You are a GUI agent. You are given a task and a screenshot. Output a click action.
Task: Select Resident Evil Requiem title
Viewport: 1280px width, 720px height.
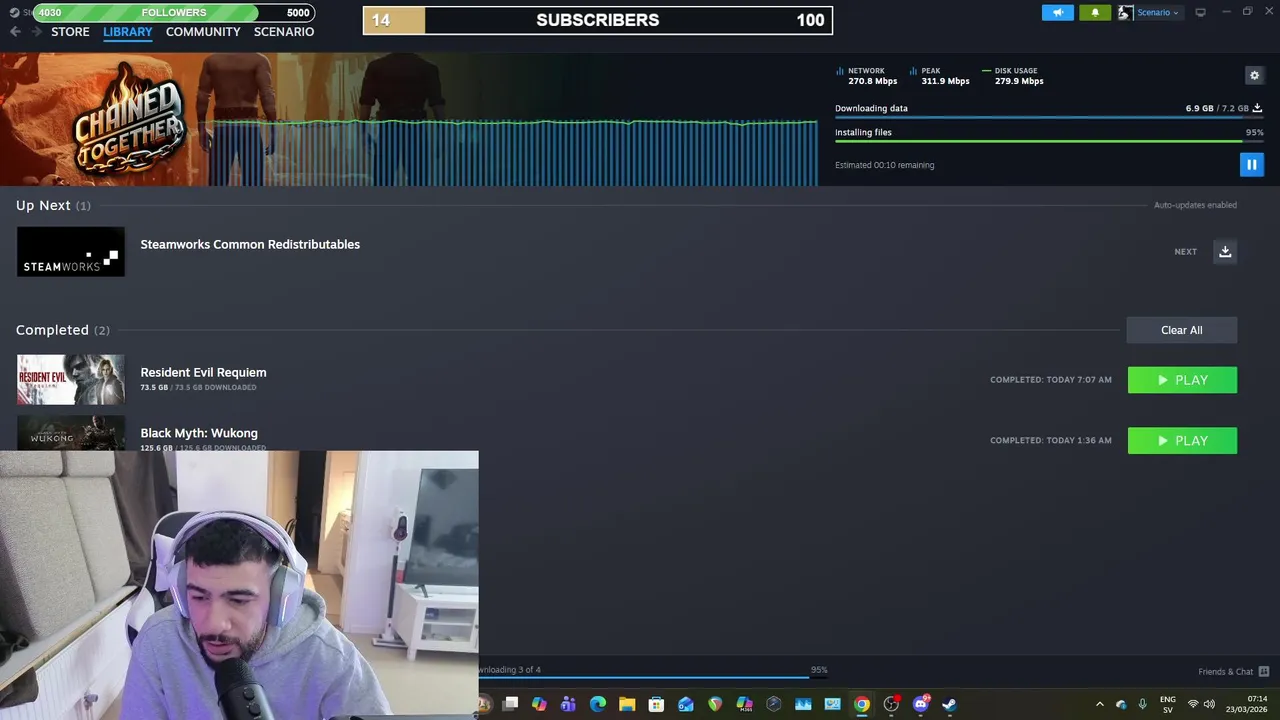203,372
